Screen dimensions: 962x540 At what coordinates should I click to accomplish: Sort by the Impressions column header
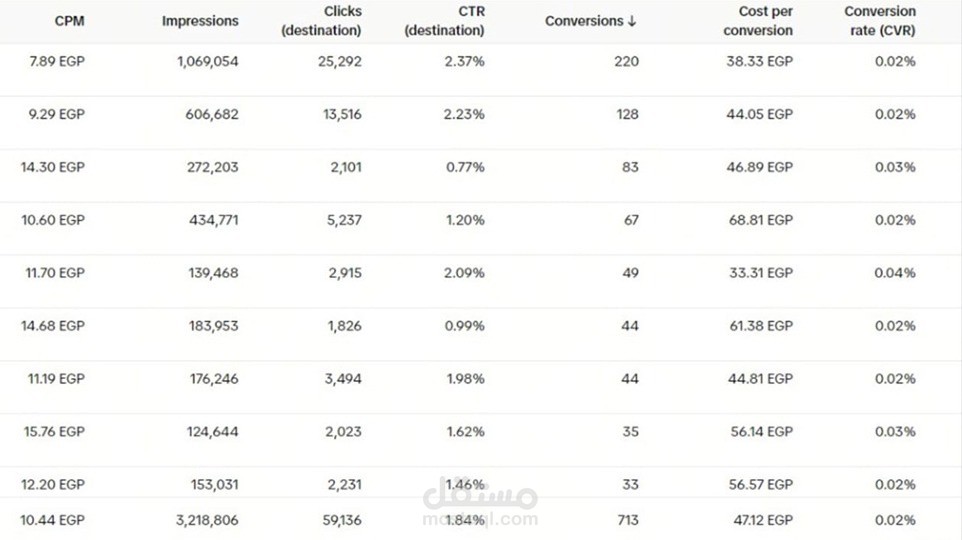pyautogui.click(x=200, y=21)
